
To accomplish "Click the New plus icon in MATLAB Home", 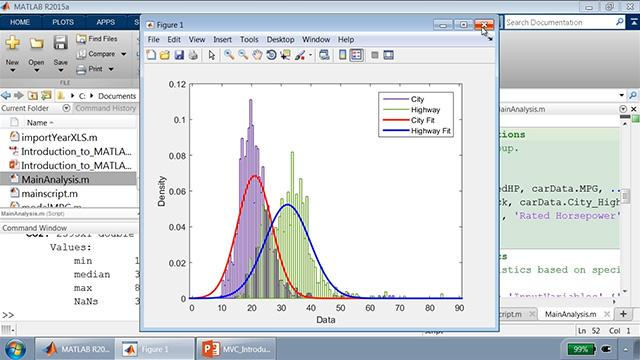I will [12, 42].
